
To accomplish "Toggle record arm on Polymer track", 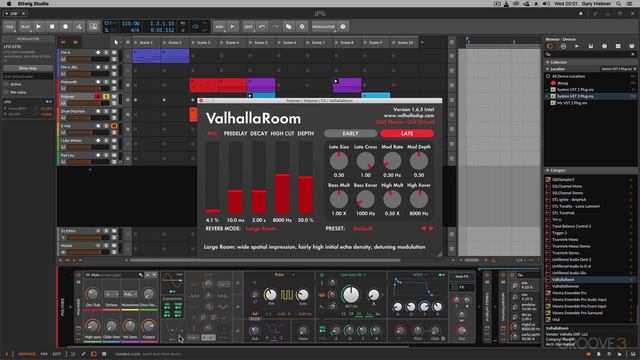I will (98, 96).
